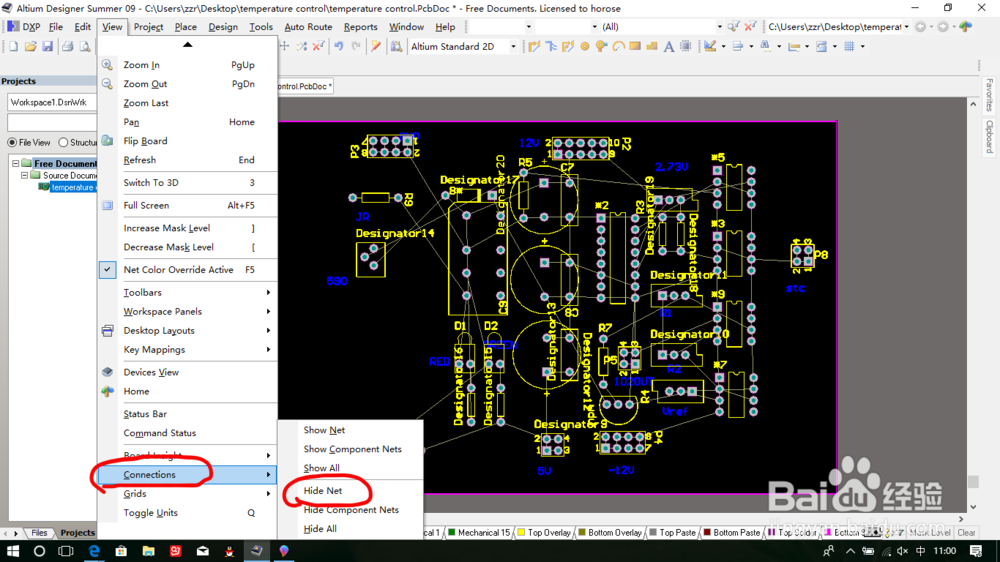This screenshot has height=562, width=1000.
Task: Click the Place Polygon Plane icon
Action: [x=652, y=47]
